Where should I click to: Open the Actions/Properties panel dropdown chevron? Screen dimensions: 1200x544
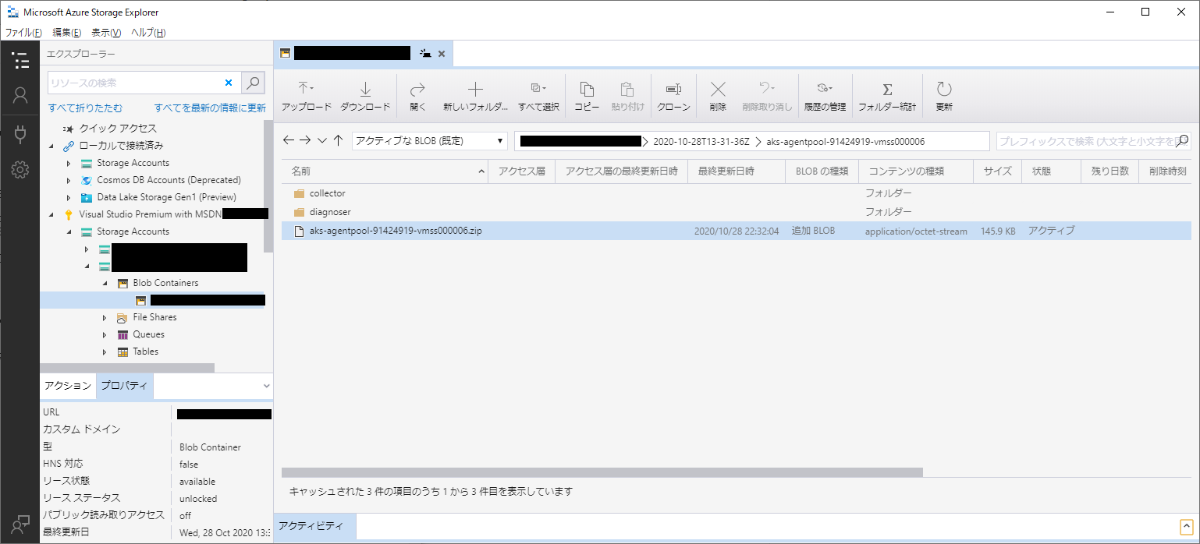coord(266,386)
